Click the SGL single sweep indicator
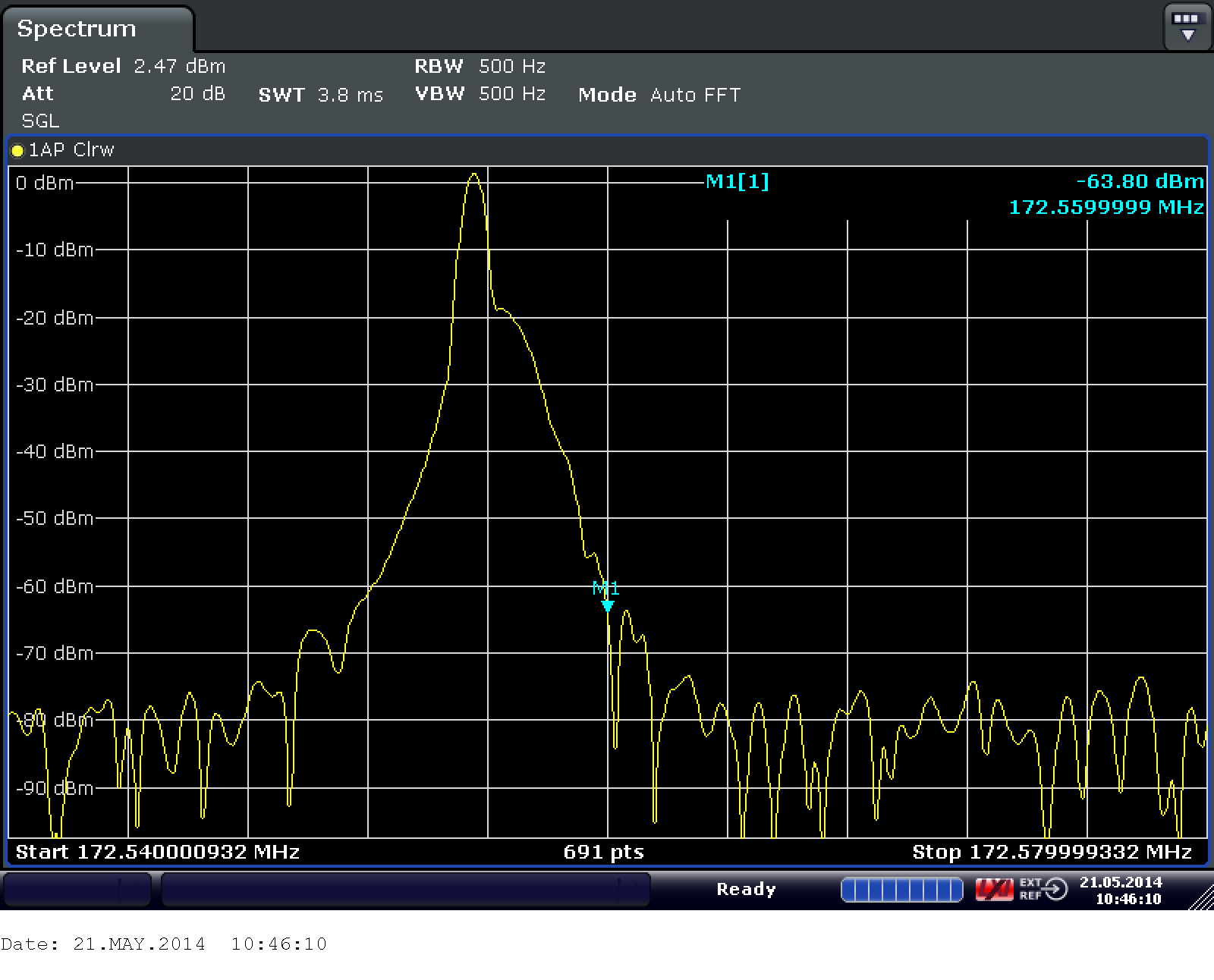The width and height of the screenshot is (1214, 980). [40, 121]
